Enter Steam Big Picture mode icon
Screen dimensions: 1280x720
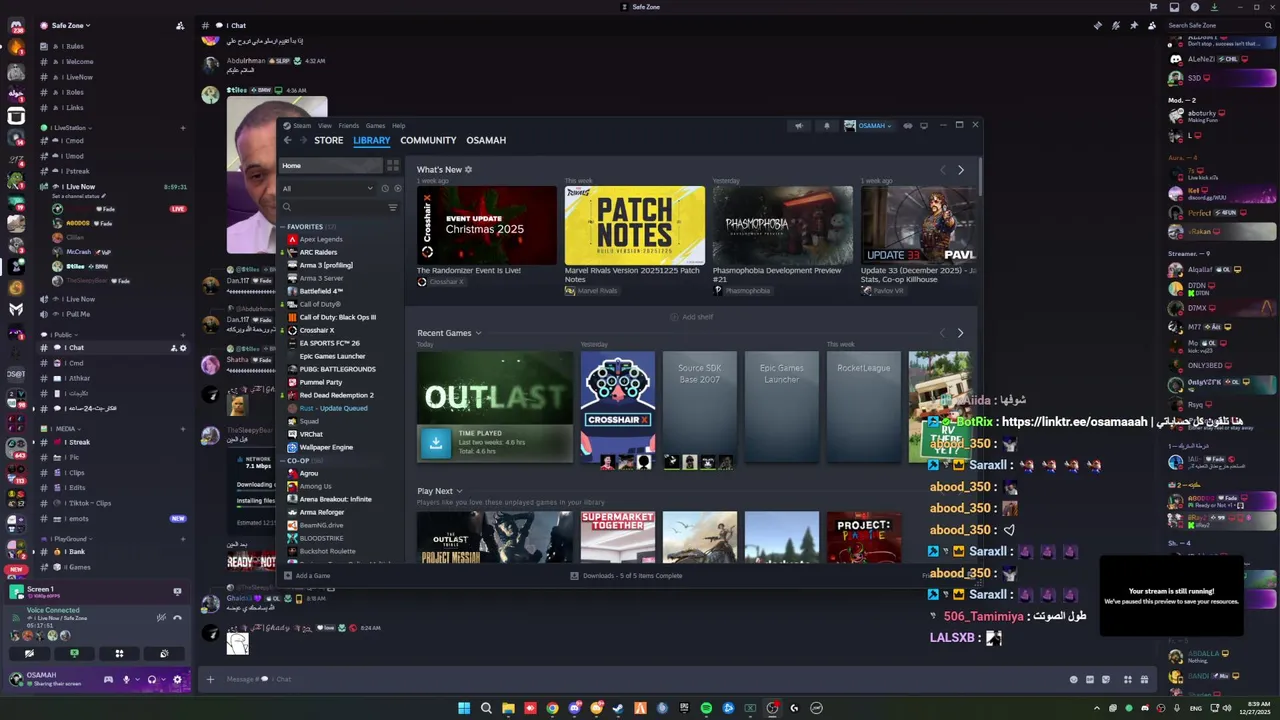pyautogui.click(x=924, y=126)
